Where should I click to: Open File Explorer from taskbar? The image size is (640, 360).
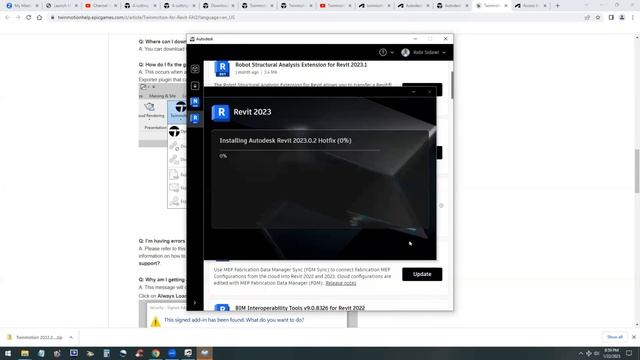tap(25, 353)
